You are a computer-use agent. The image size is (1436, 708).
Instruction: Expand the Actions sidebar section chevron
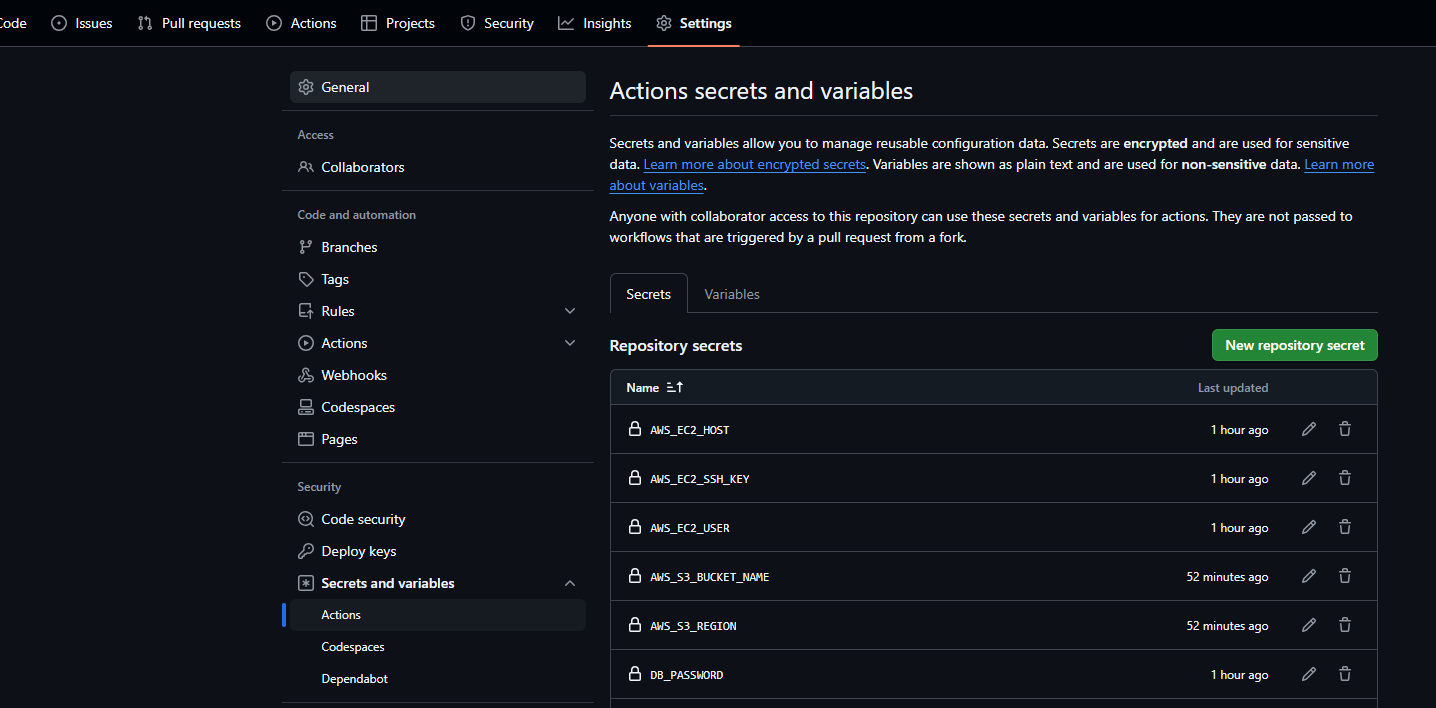[570, 343]
